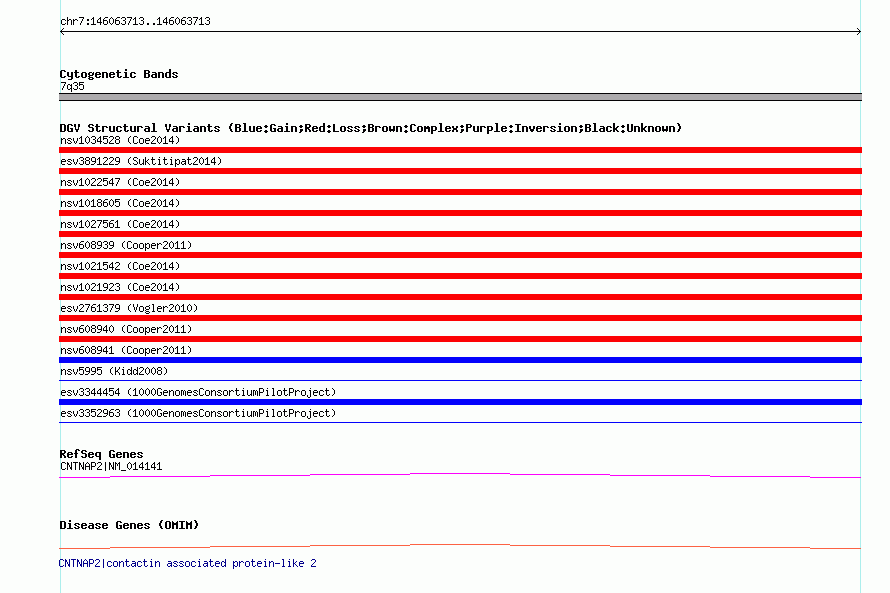
Task: Click the nsv1018605 (Coe2014) variant label
Action: 120,203
